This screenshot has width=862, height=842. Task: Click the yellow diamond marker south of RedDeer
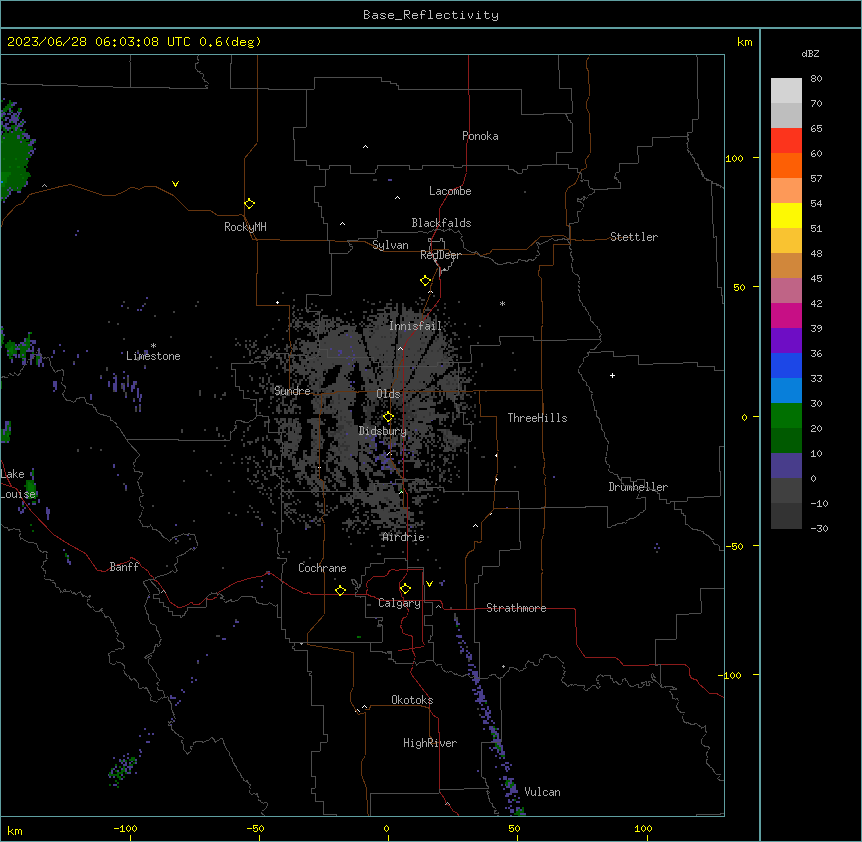[425, 281]
